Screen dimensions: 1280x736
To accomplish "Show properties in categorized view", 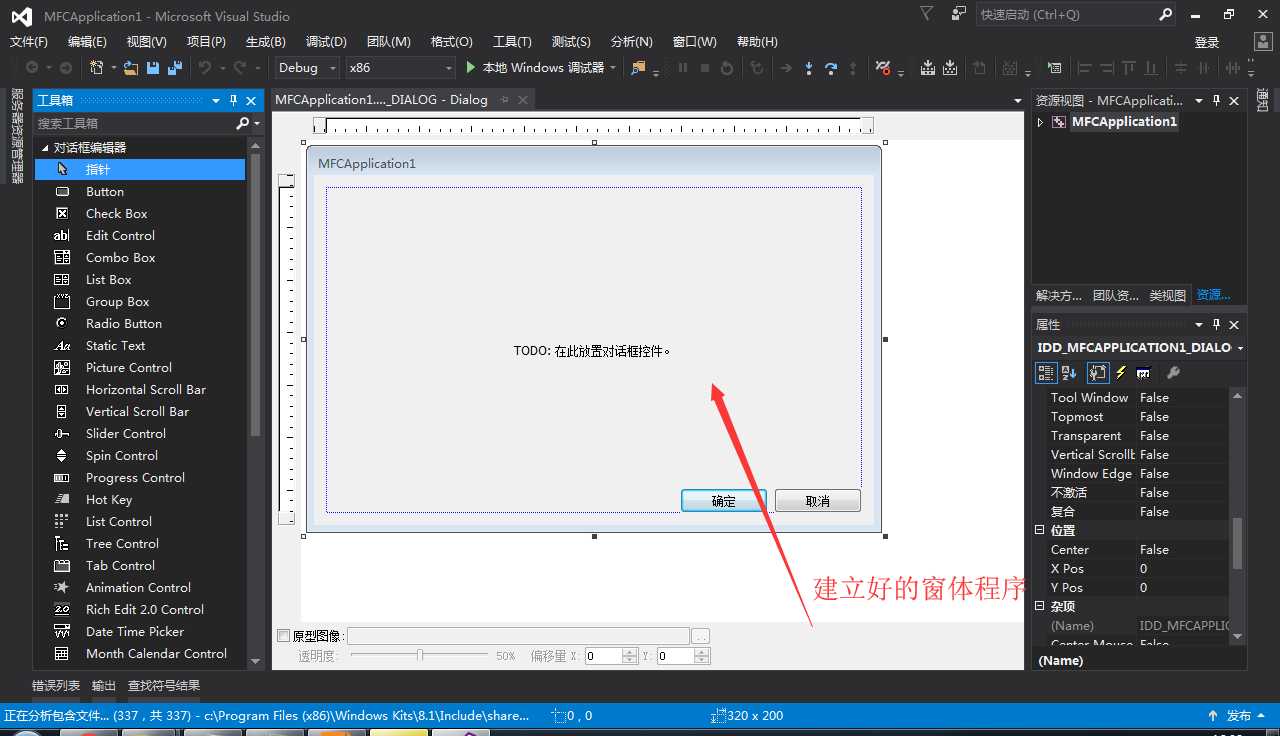I will coord(1046,373).
